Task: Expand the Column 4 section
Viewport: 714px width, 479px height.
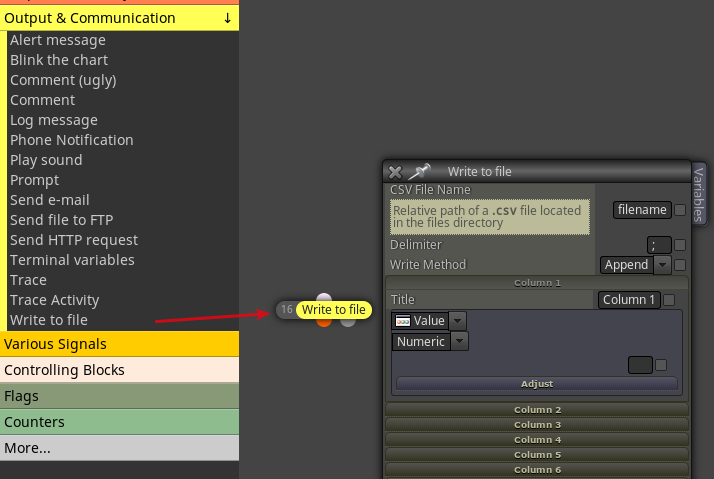Action: pyautogui.click(x=537, y=440)
